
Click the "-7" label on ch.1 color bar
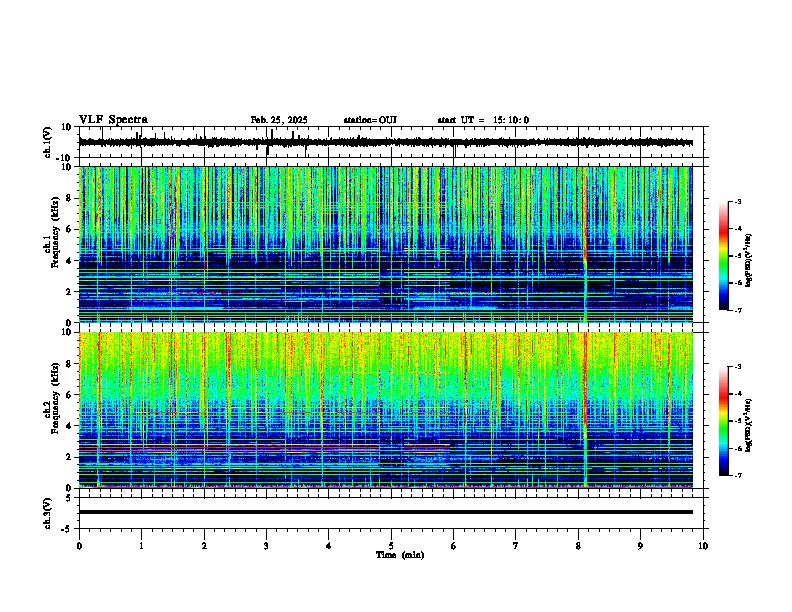(x=738, y=310)
